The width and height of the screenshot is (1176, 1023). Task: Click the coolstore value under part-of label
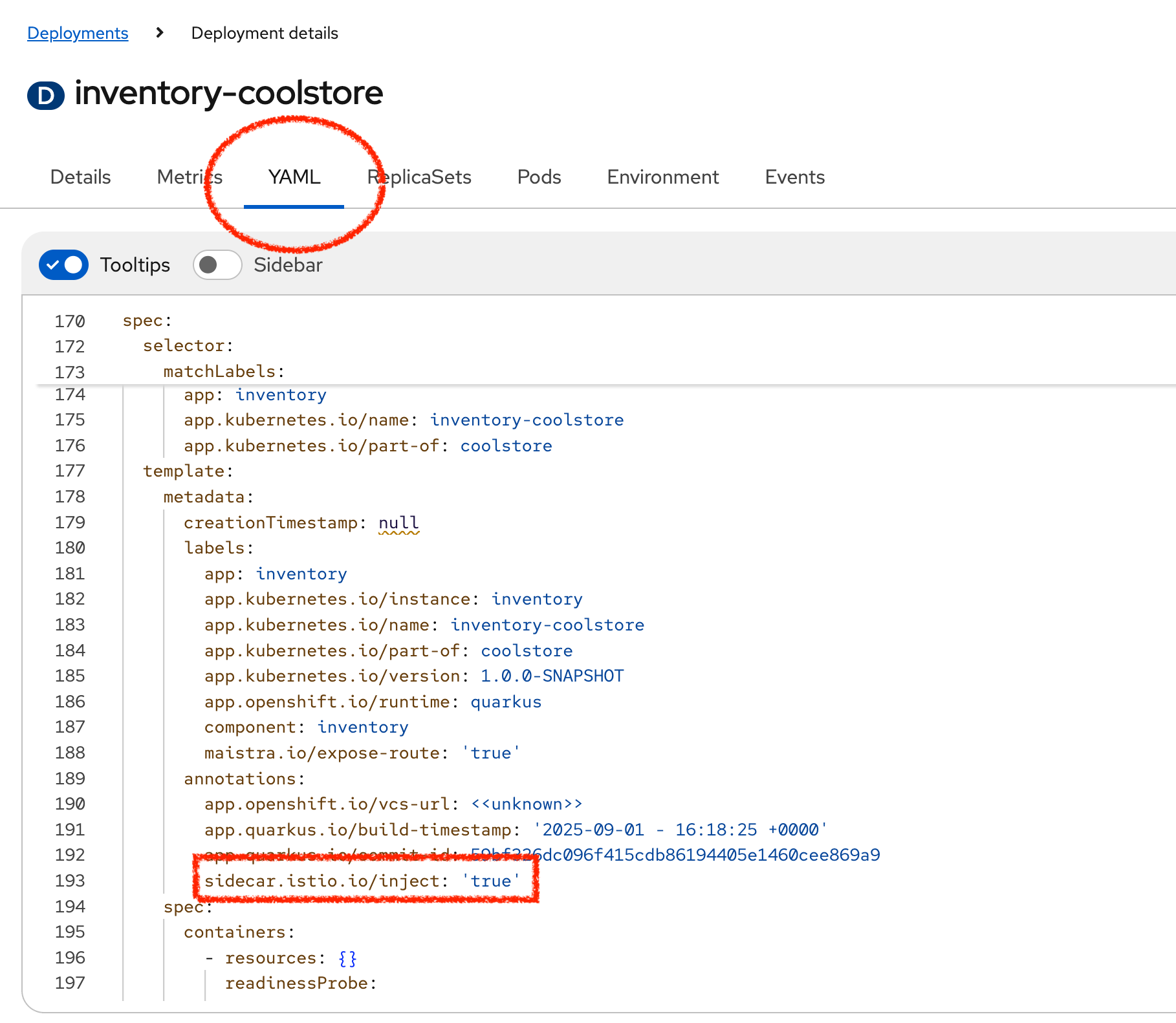[x=506, y=445]
